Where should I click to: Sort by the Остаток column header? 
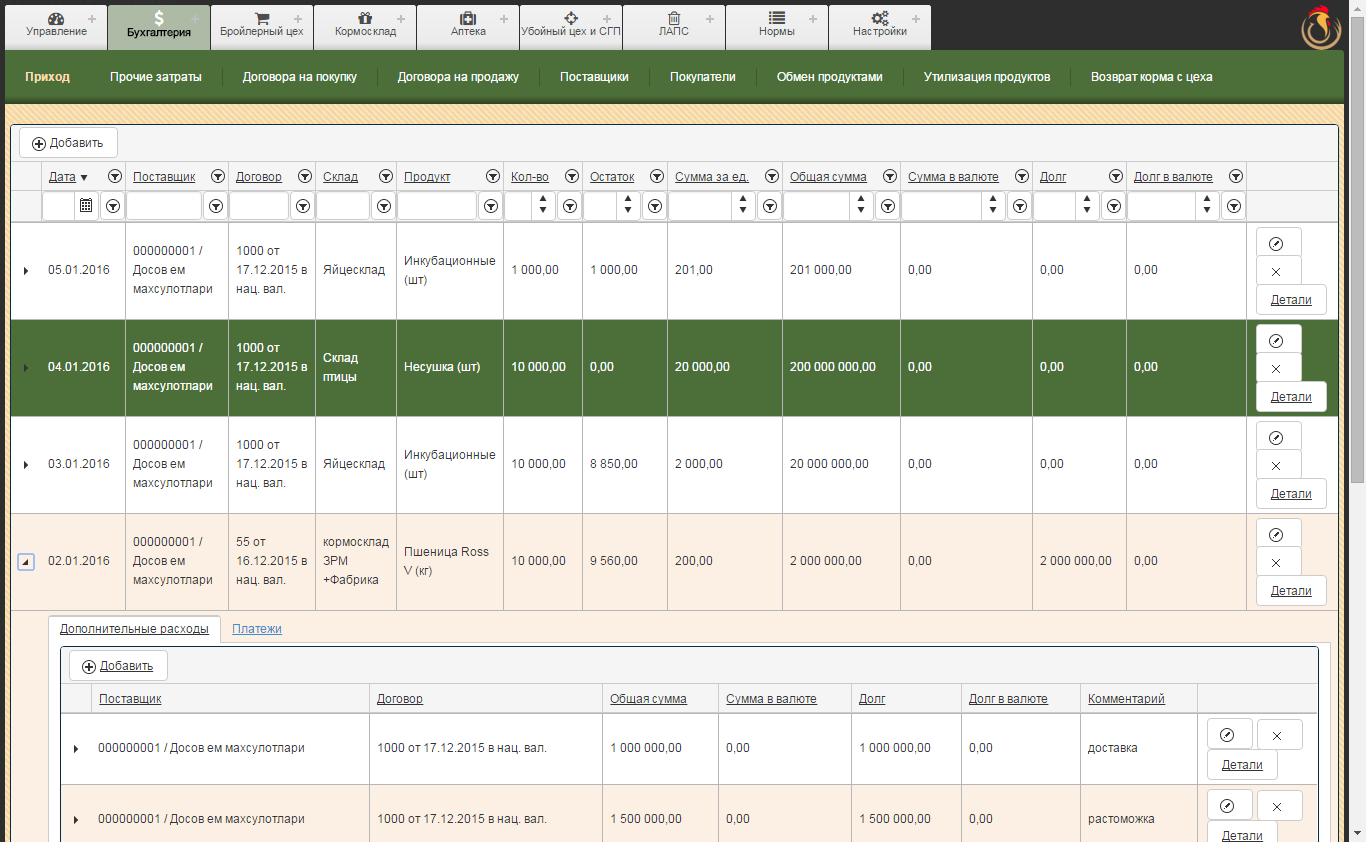[612, 177]
